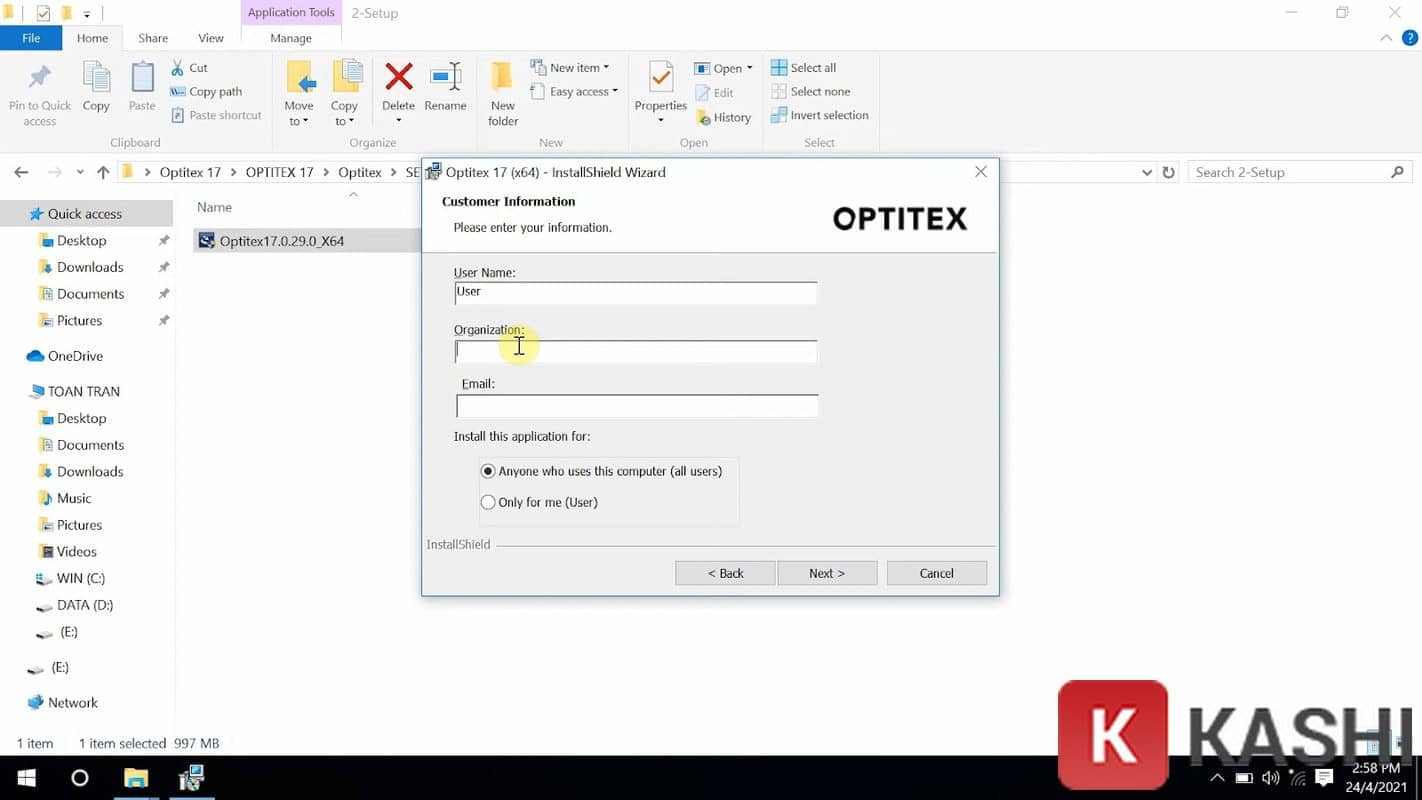Open the Share ribbon tab
The width and height of the screenshot is (1422, 800).
(x=152, y=38)
